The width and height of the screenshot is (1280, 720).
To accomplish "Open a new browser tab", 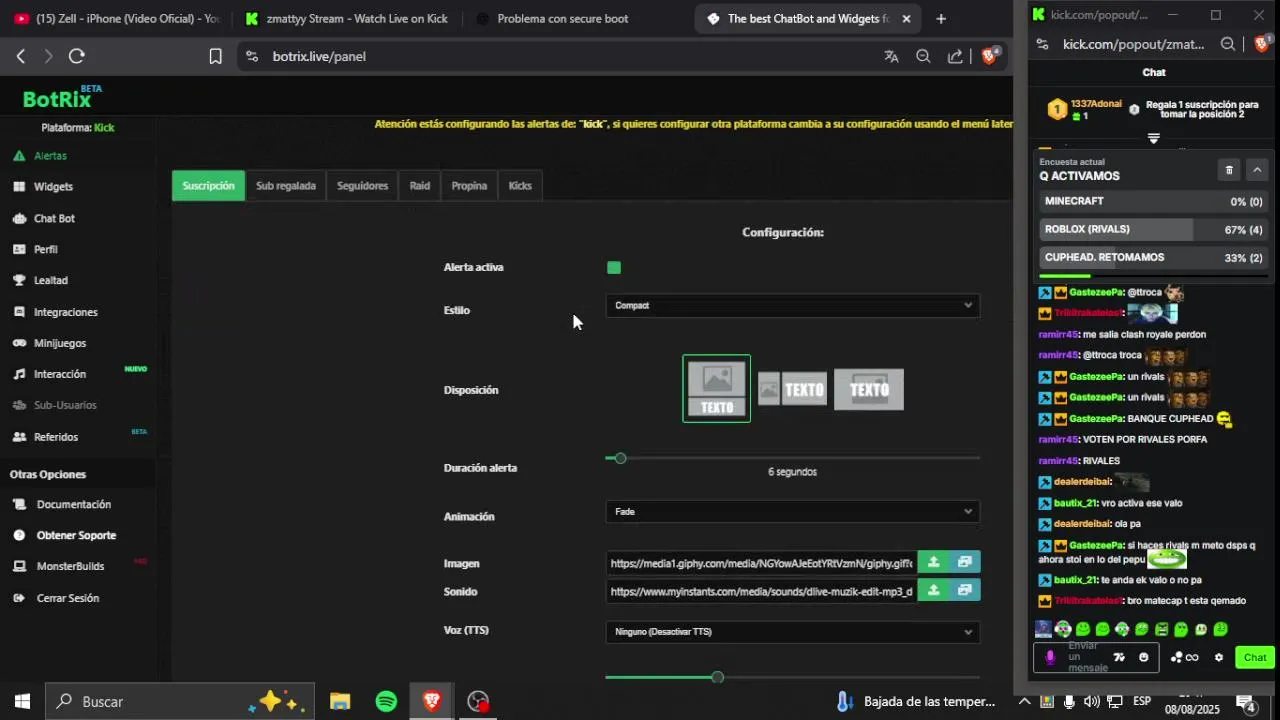I will pyautogui.click(x=941, y=19).
